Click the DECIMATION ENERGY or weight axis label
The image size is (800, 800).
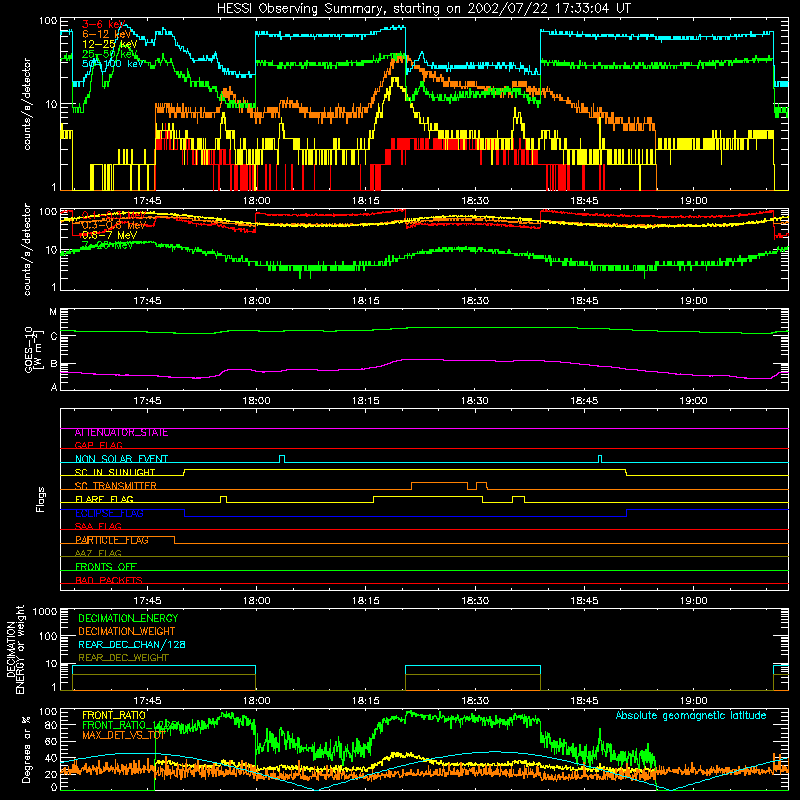pos(15,649)
